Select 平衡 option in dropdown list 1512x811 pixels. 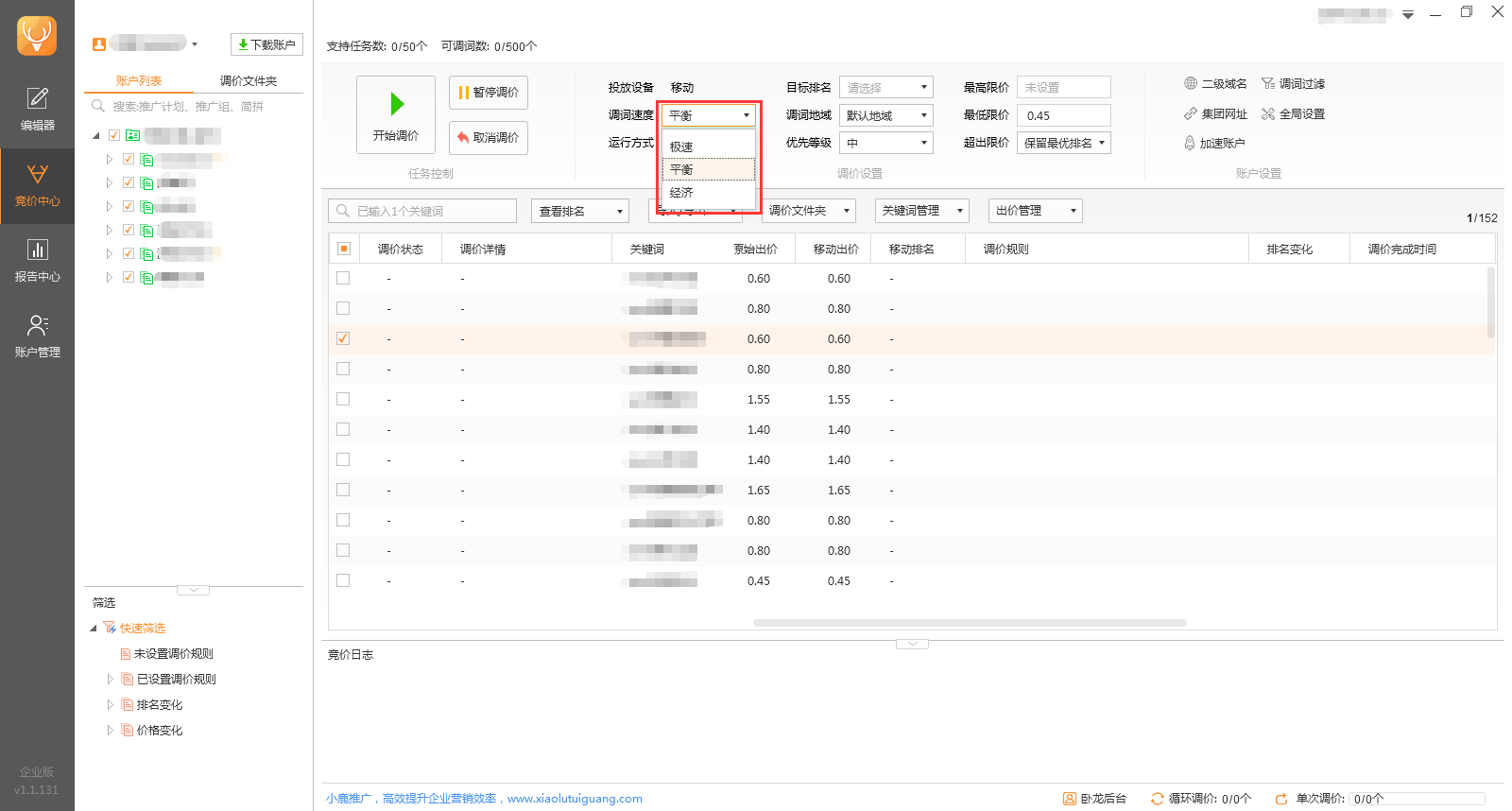709,169
